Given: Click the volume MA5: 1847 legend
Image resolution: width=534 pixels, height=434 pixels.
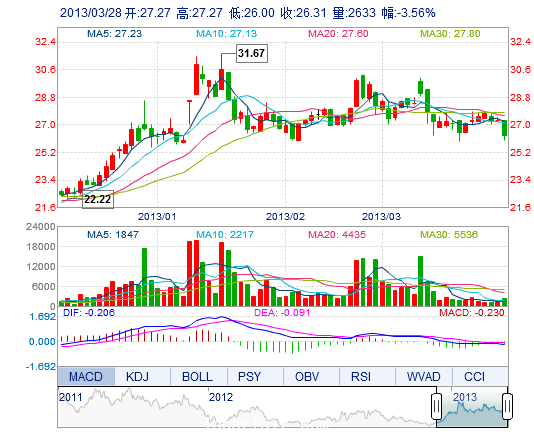Looking at the screenshot, I should pos(113,234).
